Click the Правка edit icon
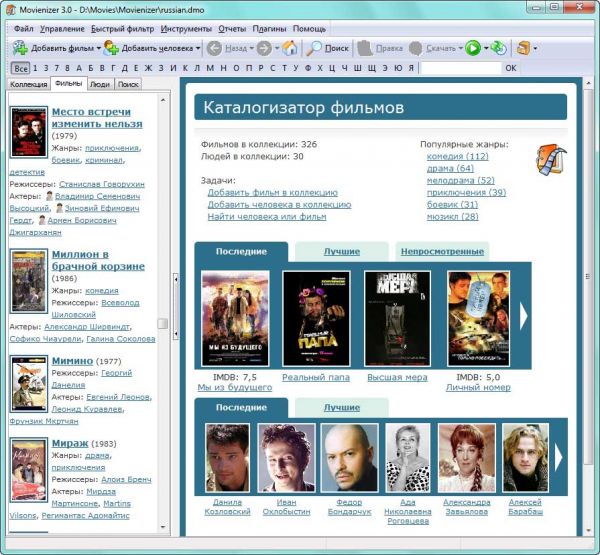The height and width of the screenshot is (555, 600). pyautogui.click(x=365, y=48)
